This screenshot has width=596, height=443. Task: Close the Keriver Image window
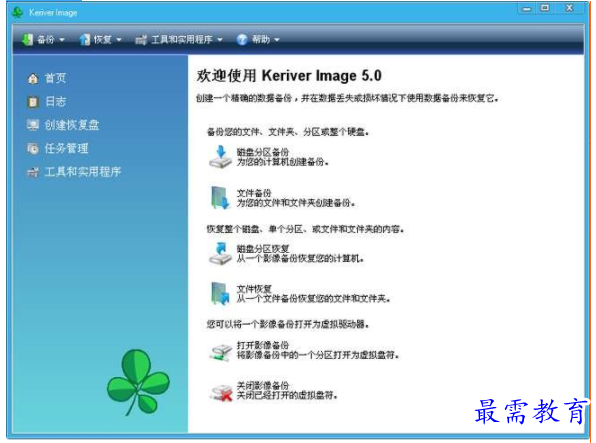point(569,8)
